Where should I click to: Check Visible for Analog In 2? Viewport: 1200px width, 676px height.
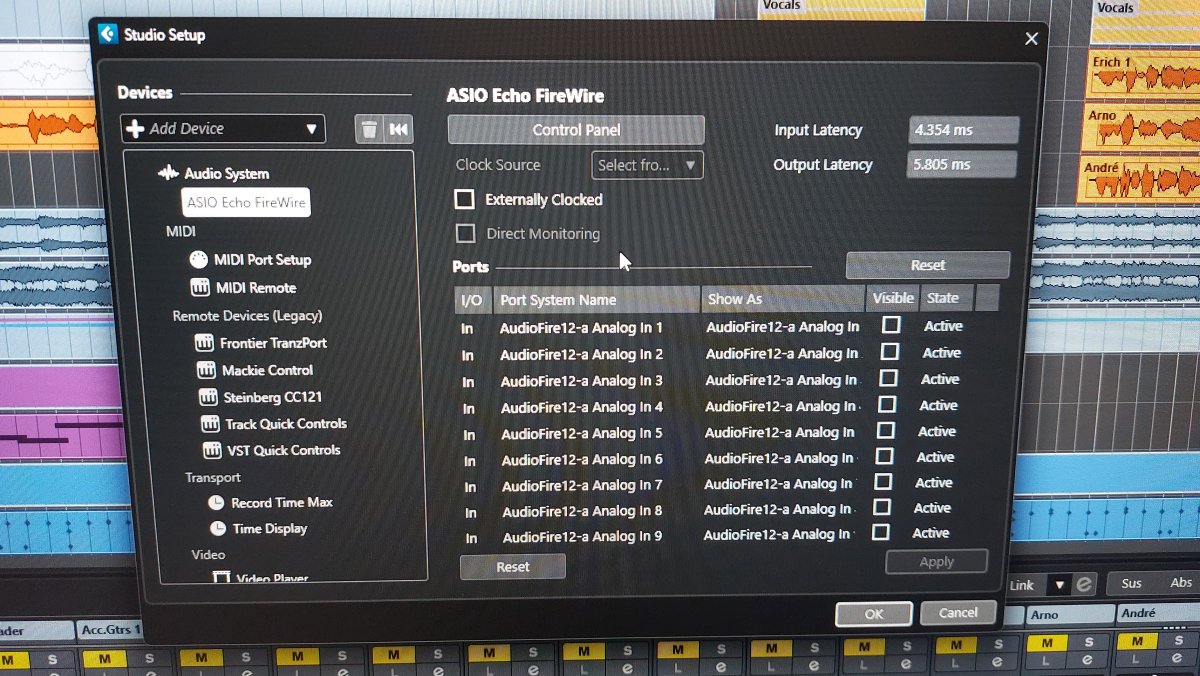click(x=889, y=352)
